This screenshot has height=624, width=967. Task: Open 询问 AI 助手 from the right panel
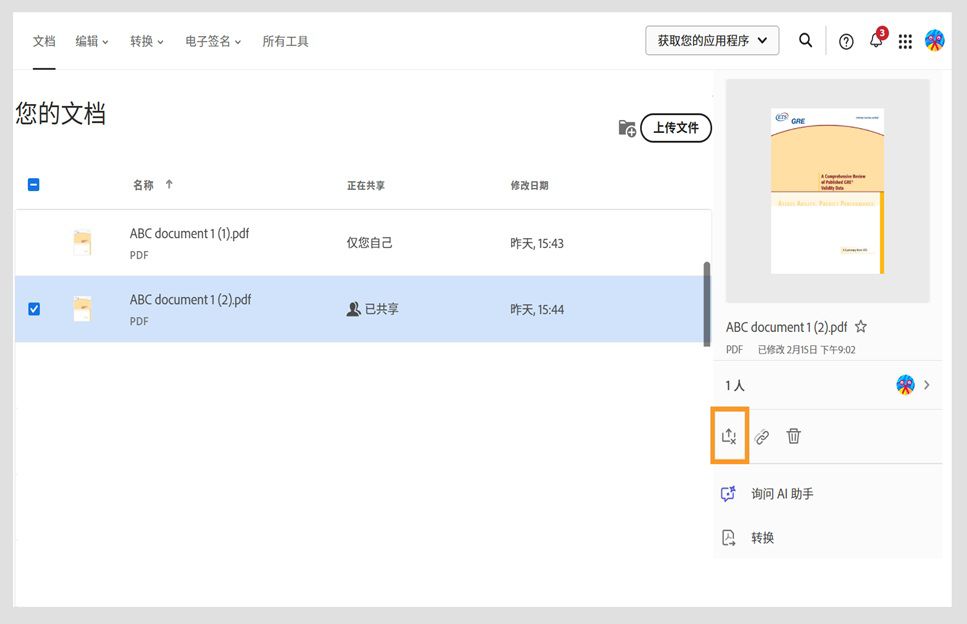coord(780,493)
